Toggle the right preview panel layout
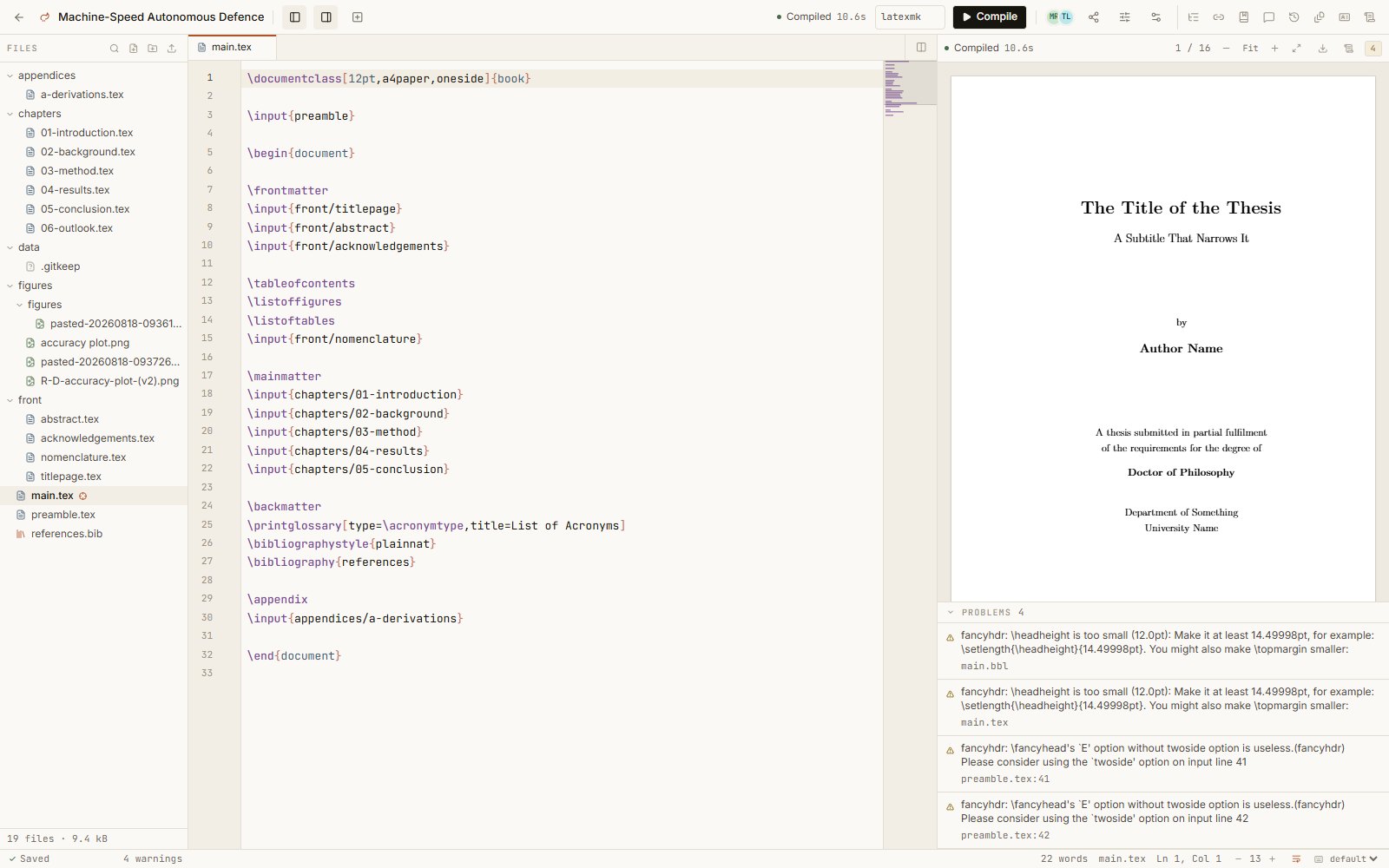1389x868 pixels. point(326,16)
